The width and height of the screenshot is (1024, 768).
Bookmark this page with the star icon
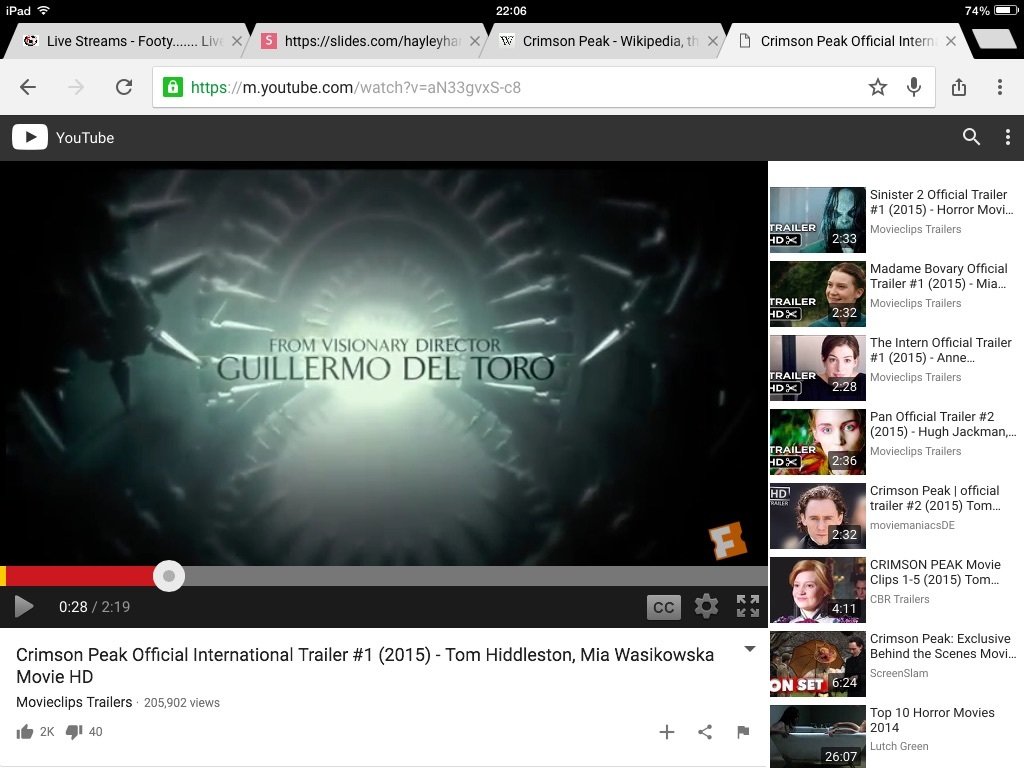pyautogui.click(x=878, y=87)
